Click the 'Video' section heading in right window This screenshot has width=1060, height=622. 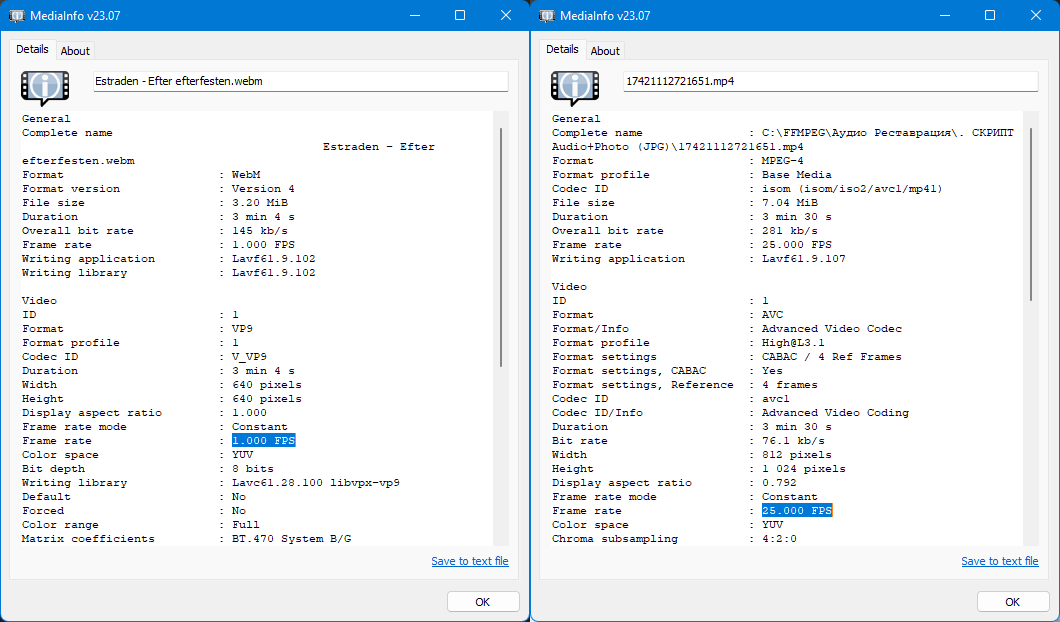click(569, 287)
